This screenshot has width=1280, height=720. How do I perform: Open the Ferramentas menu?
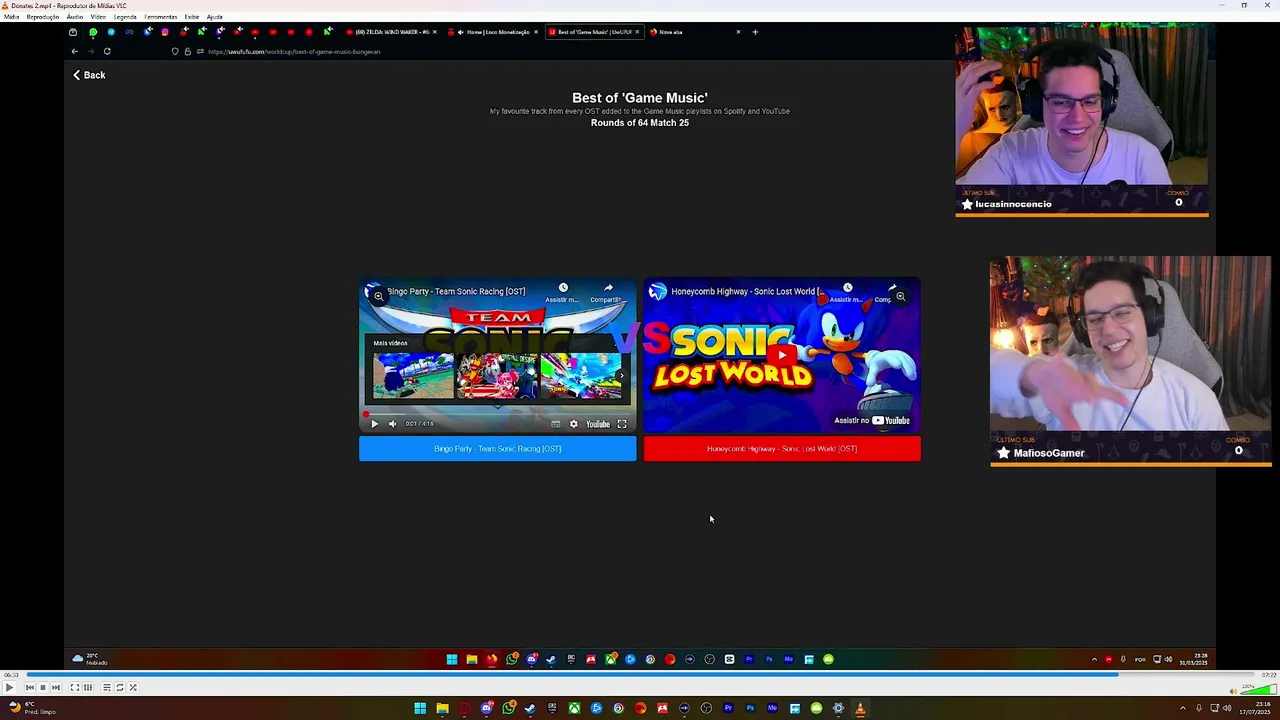pyautogui.click(x=160, y=17)
